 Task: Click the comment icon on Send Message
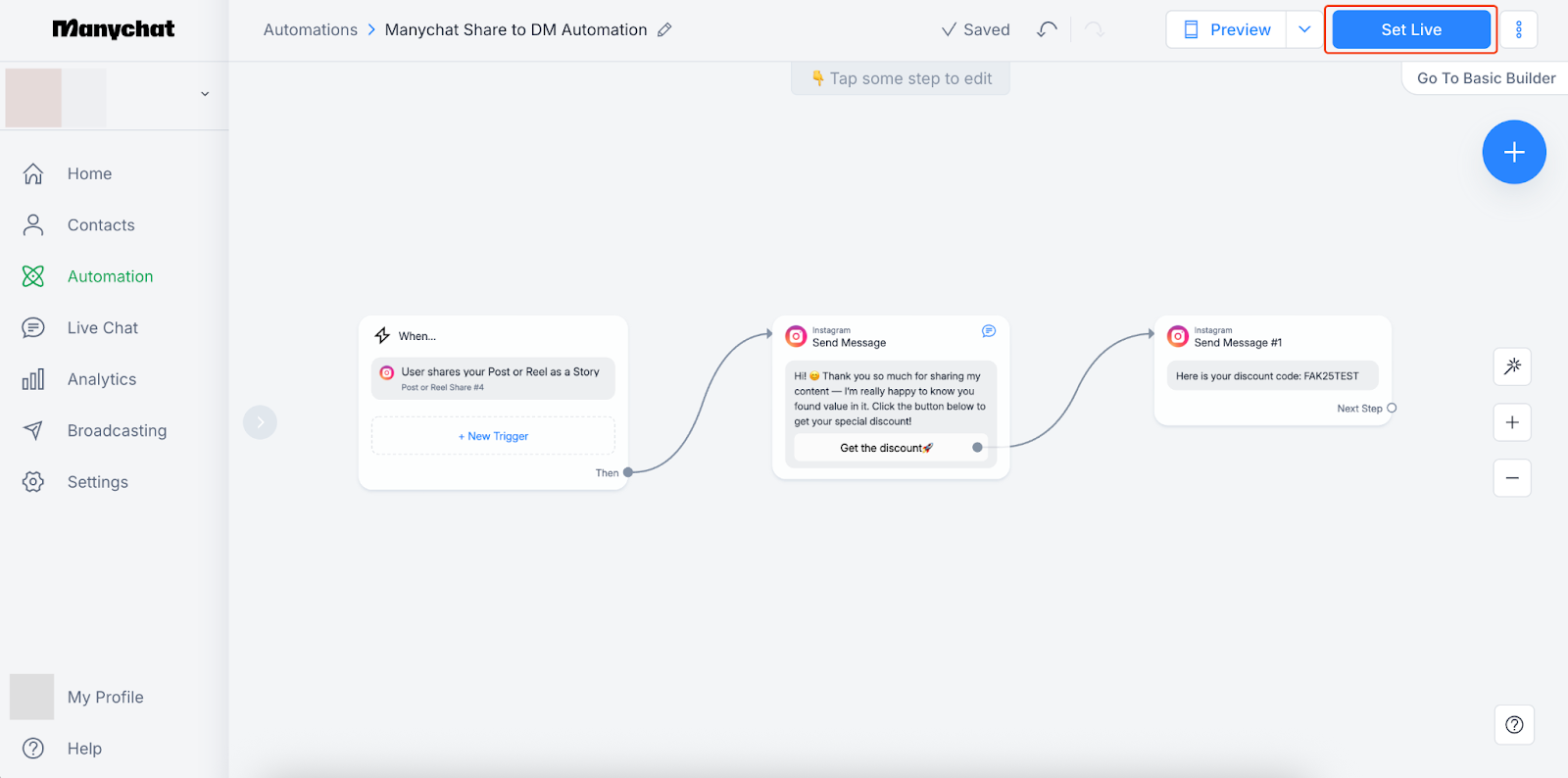(x=989, y=331)
